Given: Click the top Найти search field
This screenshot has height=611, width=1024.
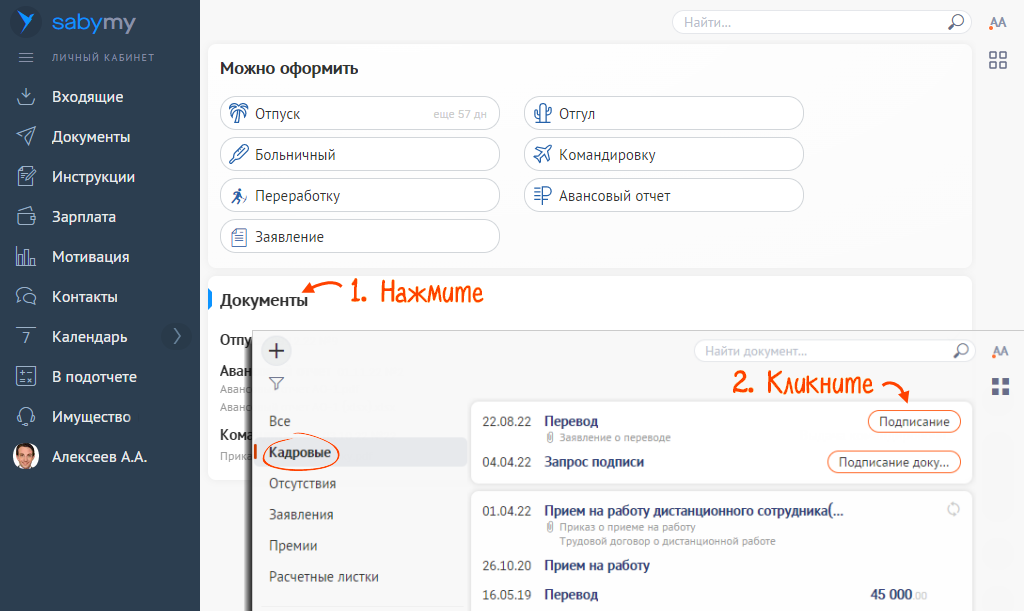Looking at the screenshot, I should pyautogui.click(x=810, y=22).
